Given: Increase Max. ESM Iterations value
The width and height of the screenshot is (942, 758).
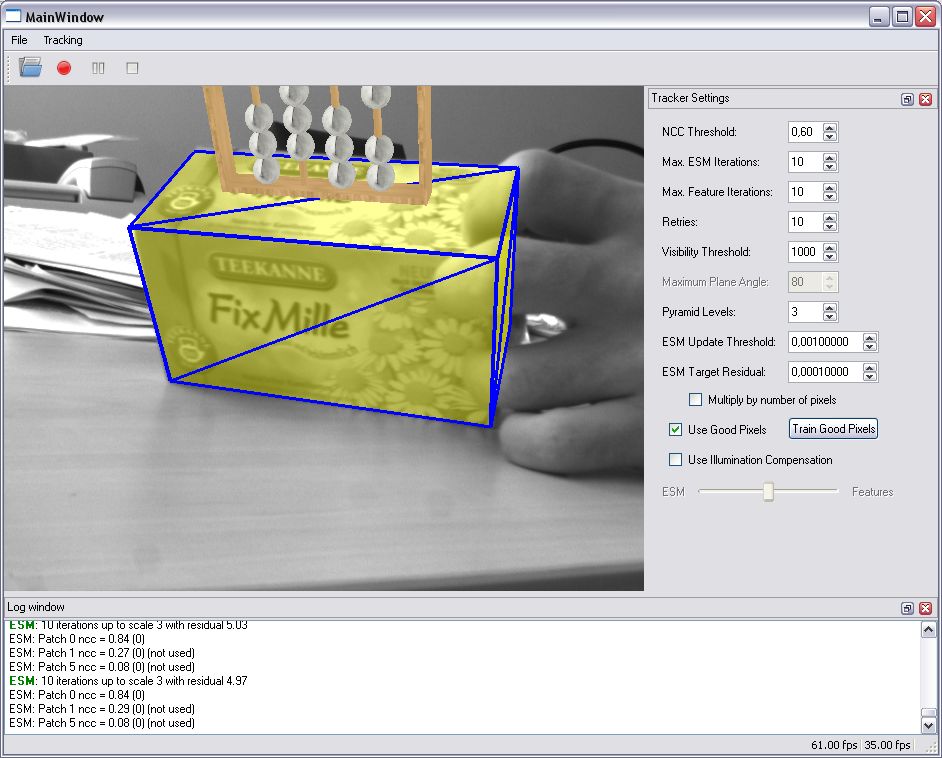Looking at the screenshot, I should (x=830, y=157).
